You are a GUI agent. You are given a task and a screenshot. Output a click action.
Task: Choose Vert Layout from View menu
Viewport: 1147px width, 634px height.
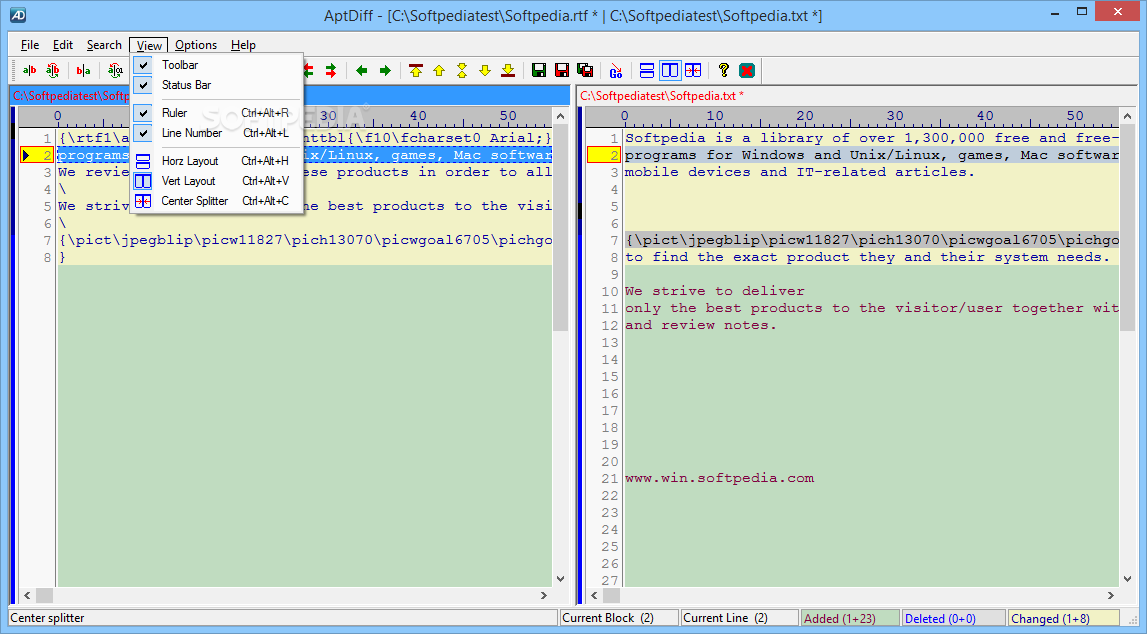tap(217, 181)
